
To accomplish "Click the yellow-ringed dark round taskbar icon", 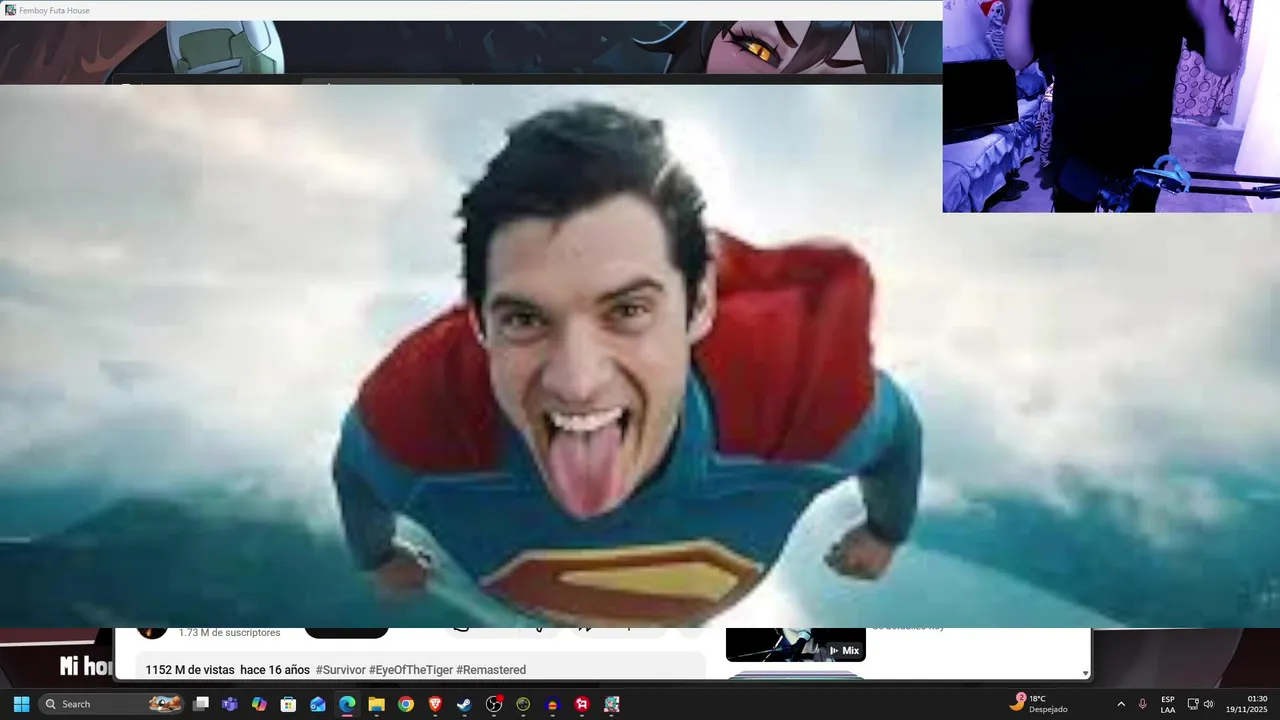I will 523,704.
